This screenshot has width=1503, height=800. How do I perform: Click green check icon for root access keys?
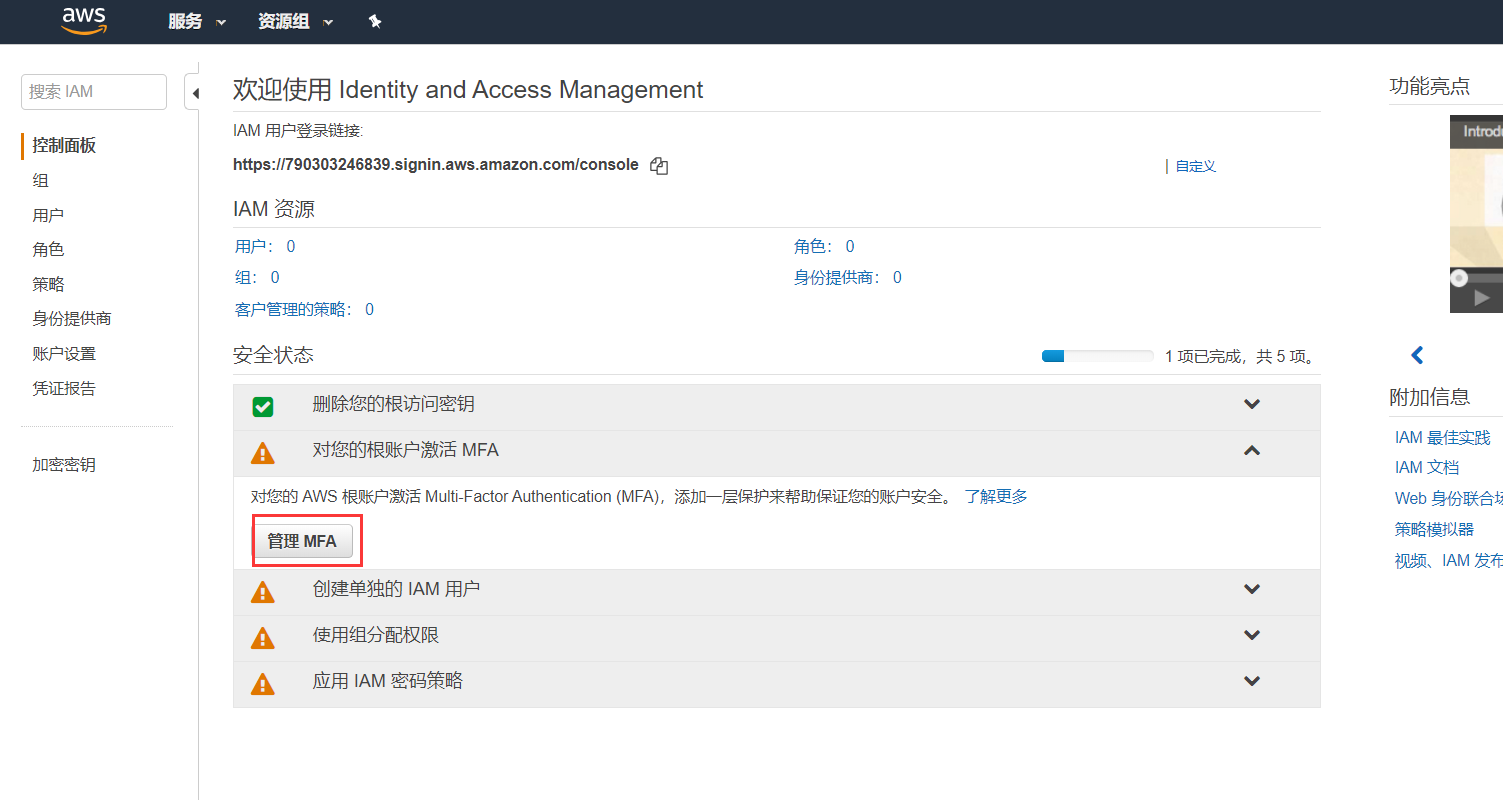pyautogui.click(x=263, y=407)
